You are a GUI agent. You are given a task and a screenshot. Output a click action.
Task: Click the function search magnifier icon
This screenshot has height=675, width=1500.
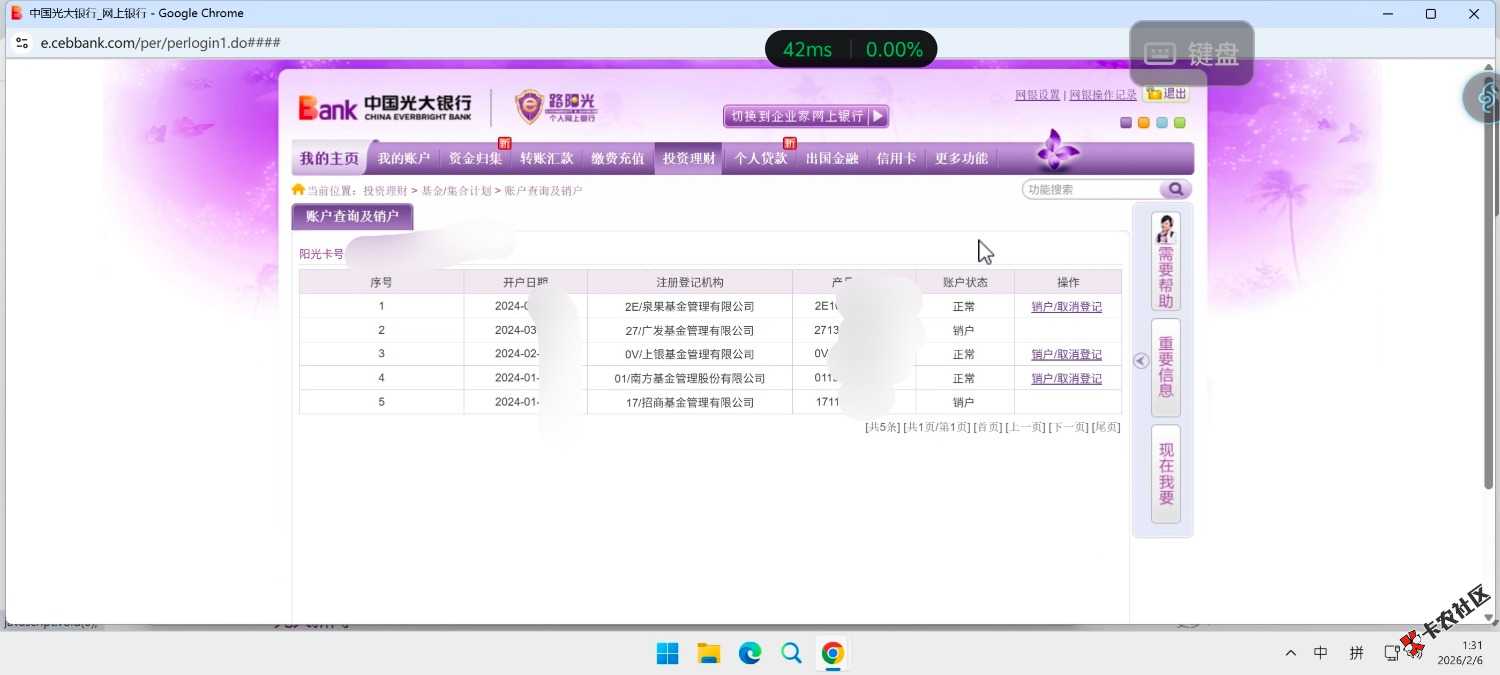pyautogui.click(x=1175, y=190)
